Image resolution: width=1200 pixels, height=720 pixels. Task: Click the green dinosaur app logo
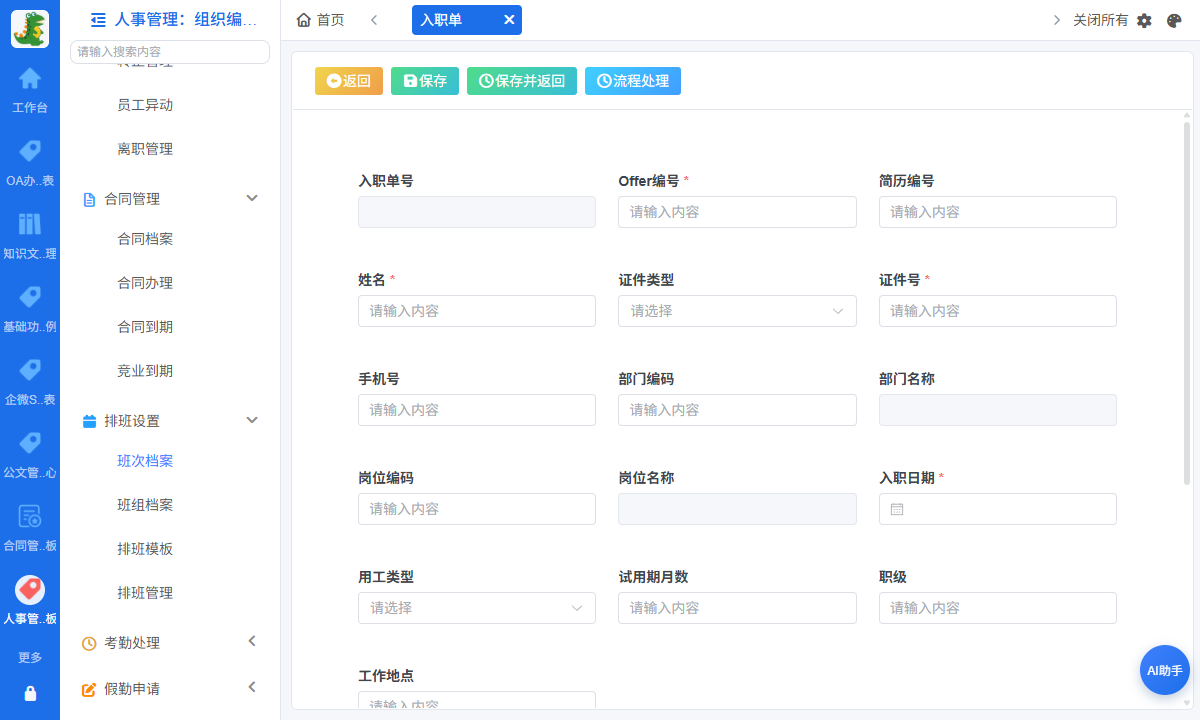[30, 29]
